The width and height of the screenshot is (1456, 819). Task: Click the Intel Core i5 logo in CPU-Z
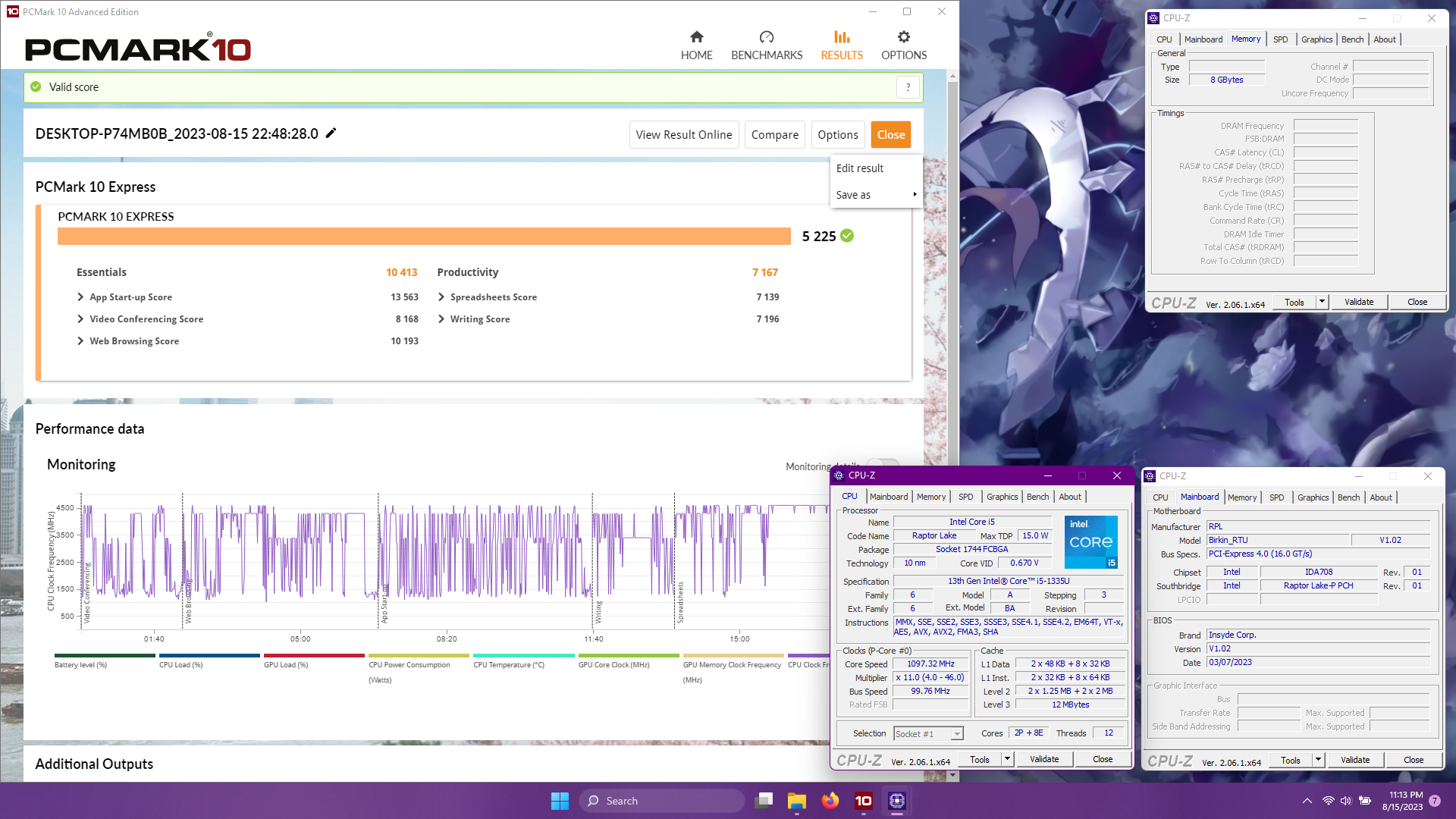[x=1090, y=541]
